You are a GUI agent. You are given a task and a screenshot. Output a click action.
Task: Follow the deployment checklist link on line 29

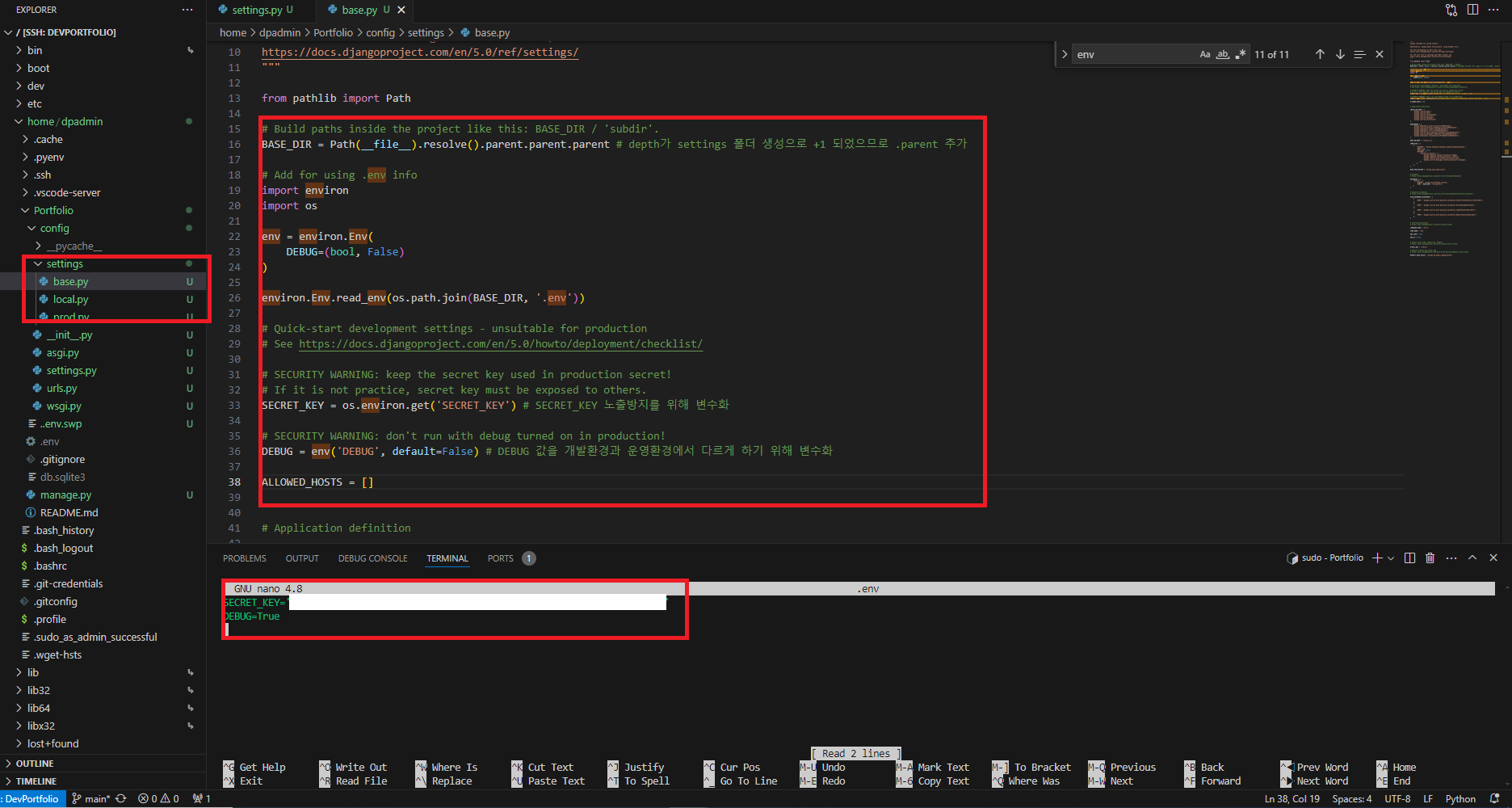501,343
